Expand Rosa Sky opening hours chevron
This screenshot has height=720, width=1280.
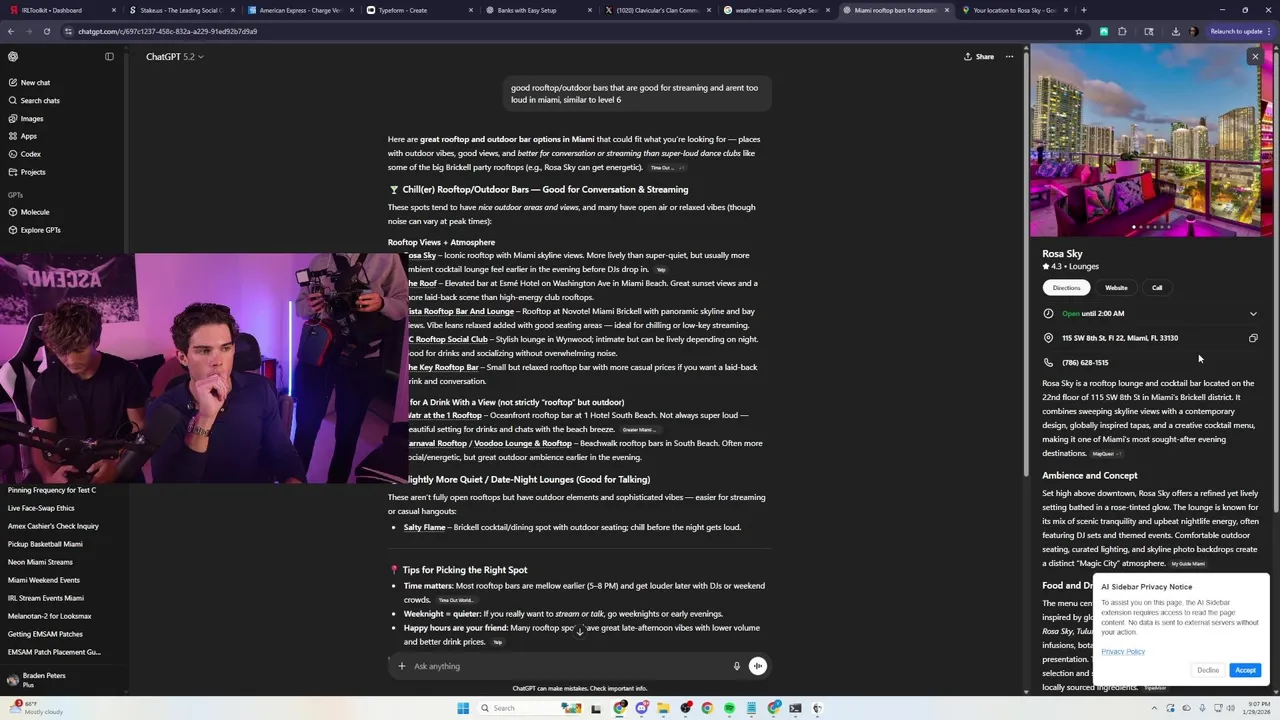point(1253,314)
